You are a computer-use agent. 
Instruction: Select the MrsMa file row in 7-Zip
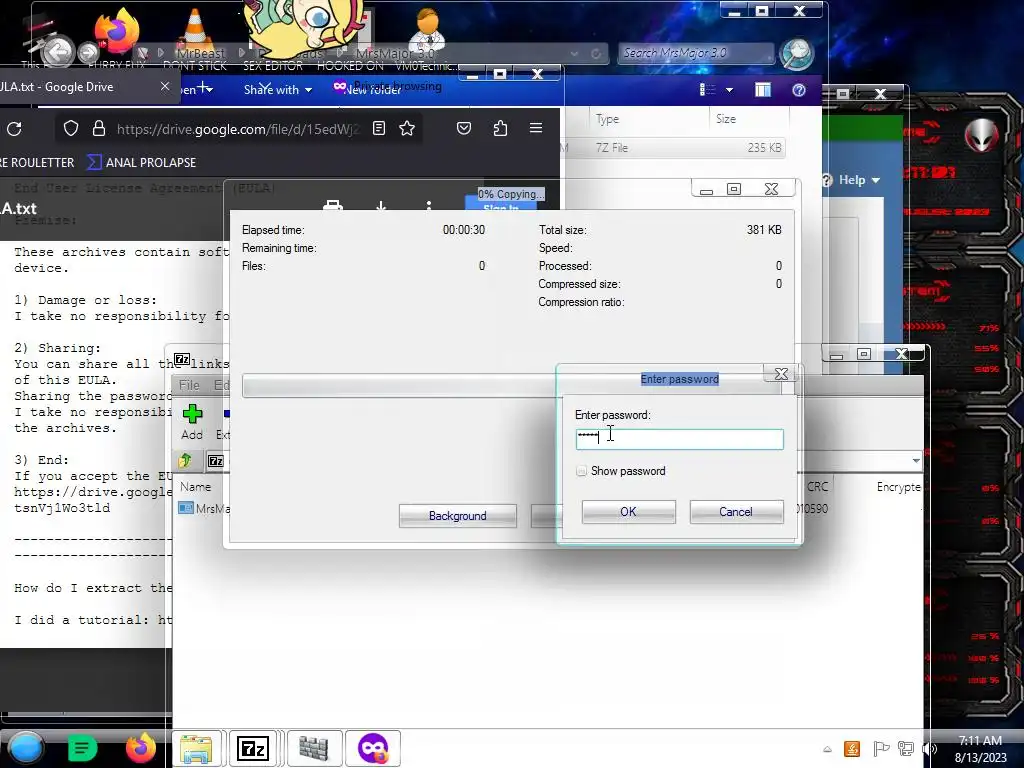click(x=204, y=508)
